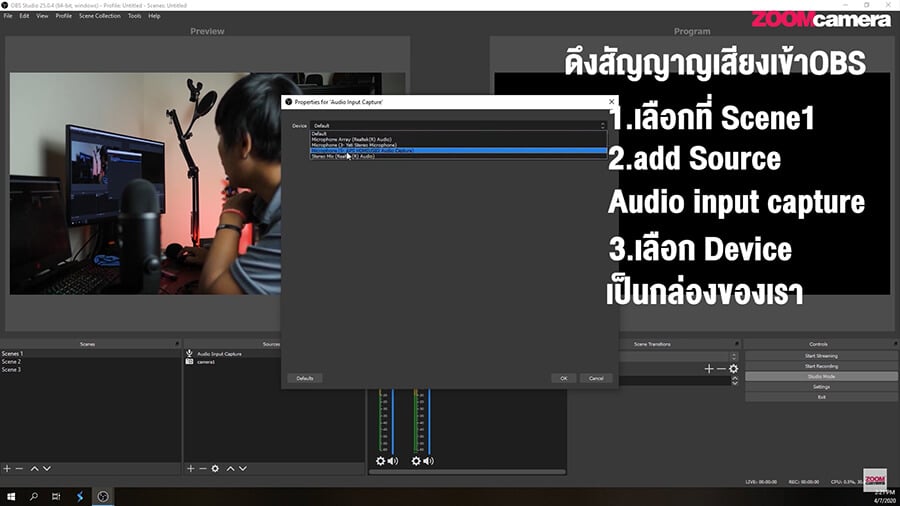The image size is (900, 506).
Task: Click the blue app icon on the taskbar
Action: pos(79,496)
